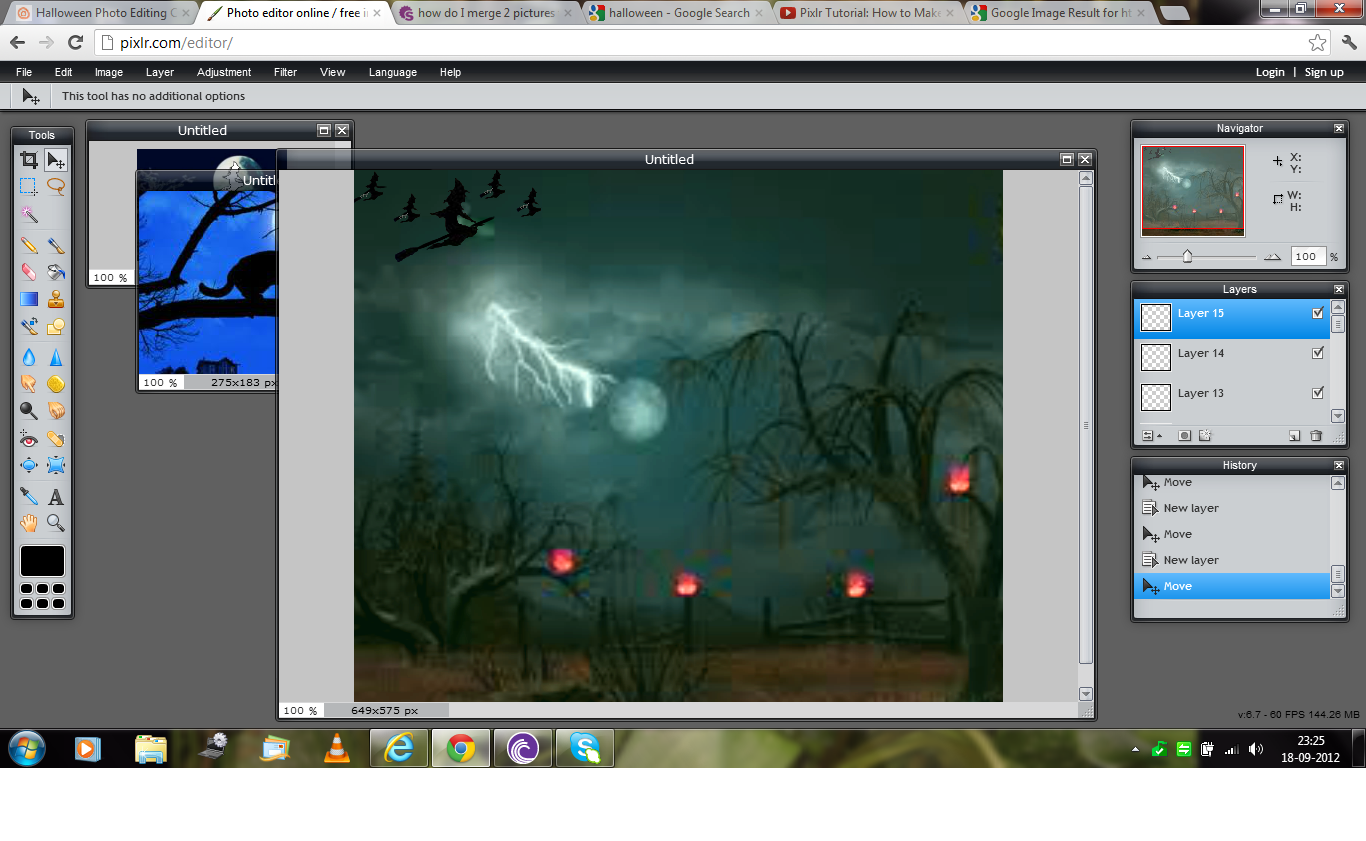The height and width of the screenshot is (841, 1366).
Task: Select the Red Eye Reduction tool
Action: (29, 439)
